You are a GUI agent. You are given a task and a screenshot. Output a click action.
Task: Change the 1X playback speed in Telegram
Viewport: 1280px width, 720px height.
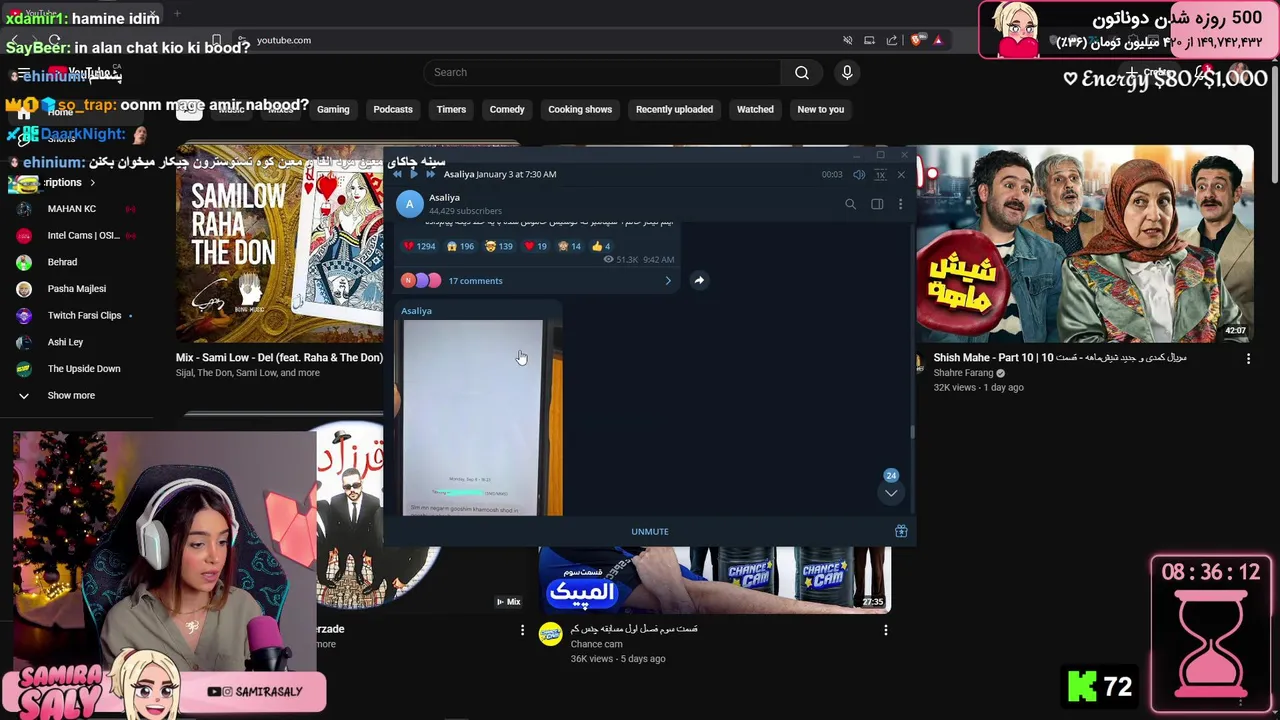tap(880, 175)
